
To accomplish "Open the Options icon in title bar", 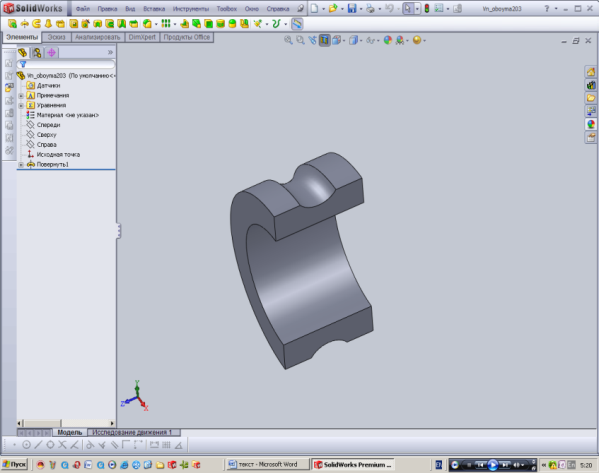I will [x=439, y=8].
